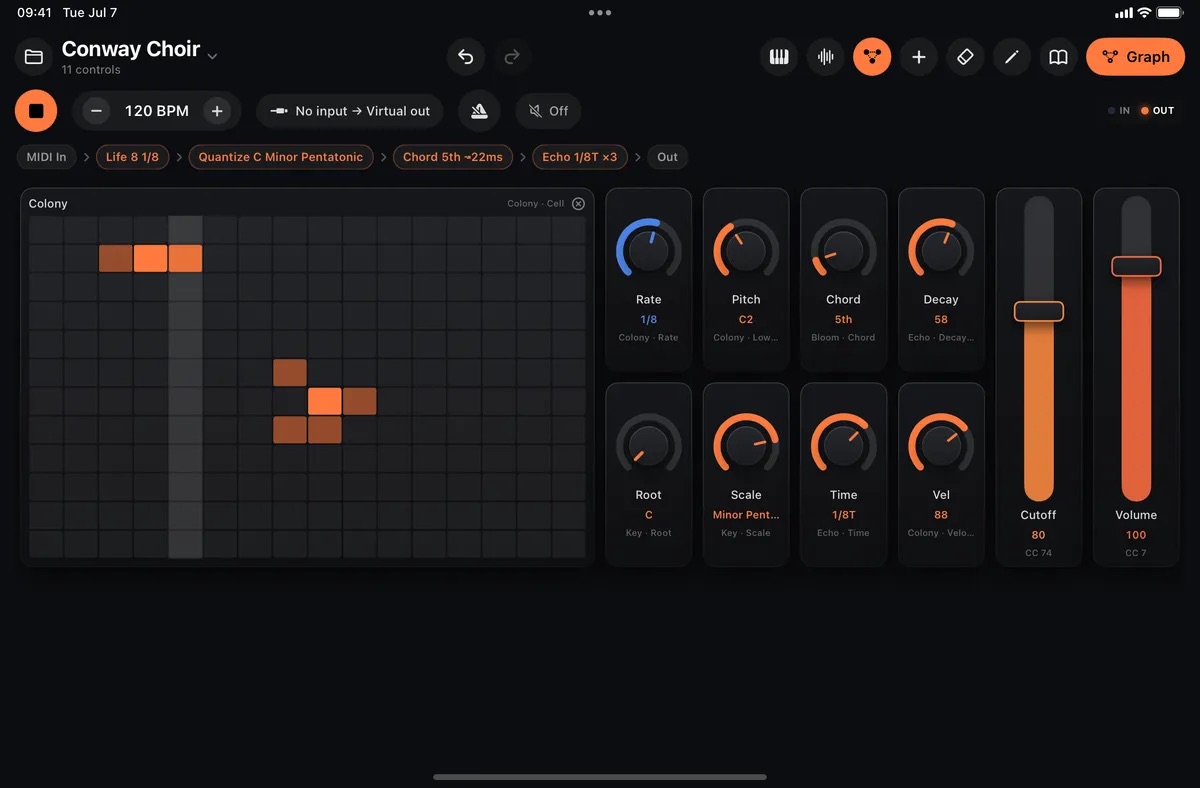Click the Cutoff slider handle
The image size is (1200, 788).
1038,311
